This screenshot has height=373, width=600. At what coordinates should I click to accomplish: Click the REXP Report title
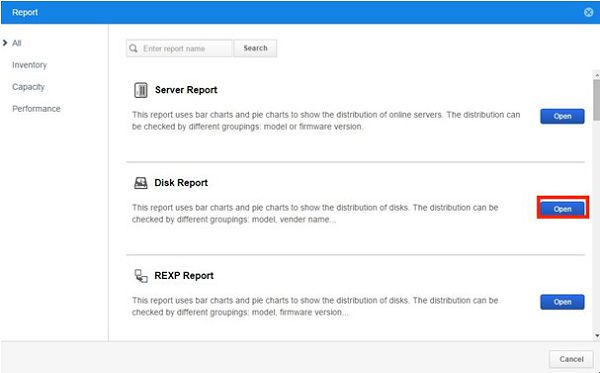[x=184, y=276]
